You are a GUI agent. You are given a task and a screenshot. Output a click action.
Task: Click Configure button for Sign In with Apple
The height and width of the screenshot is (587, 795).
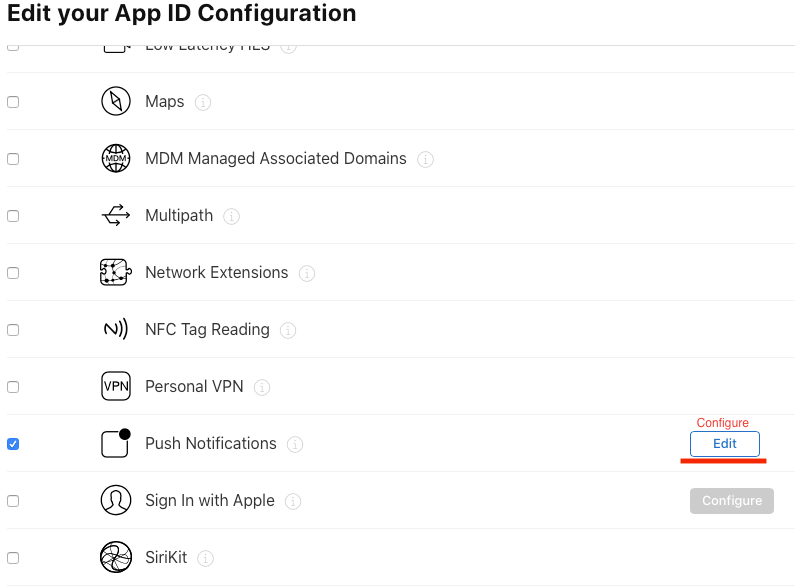[732, 501]
